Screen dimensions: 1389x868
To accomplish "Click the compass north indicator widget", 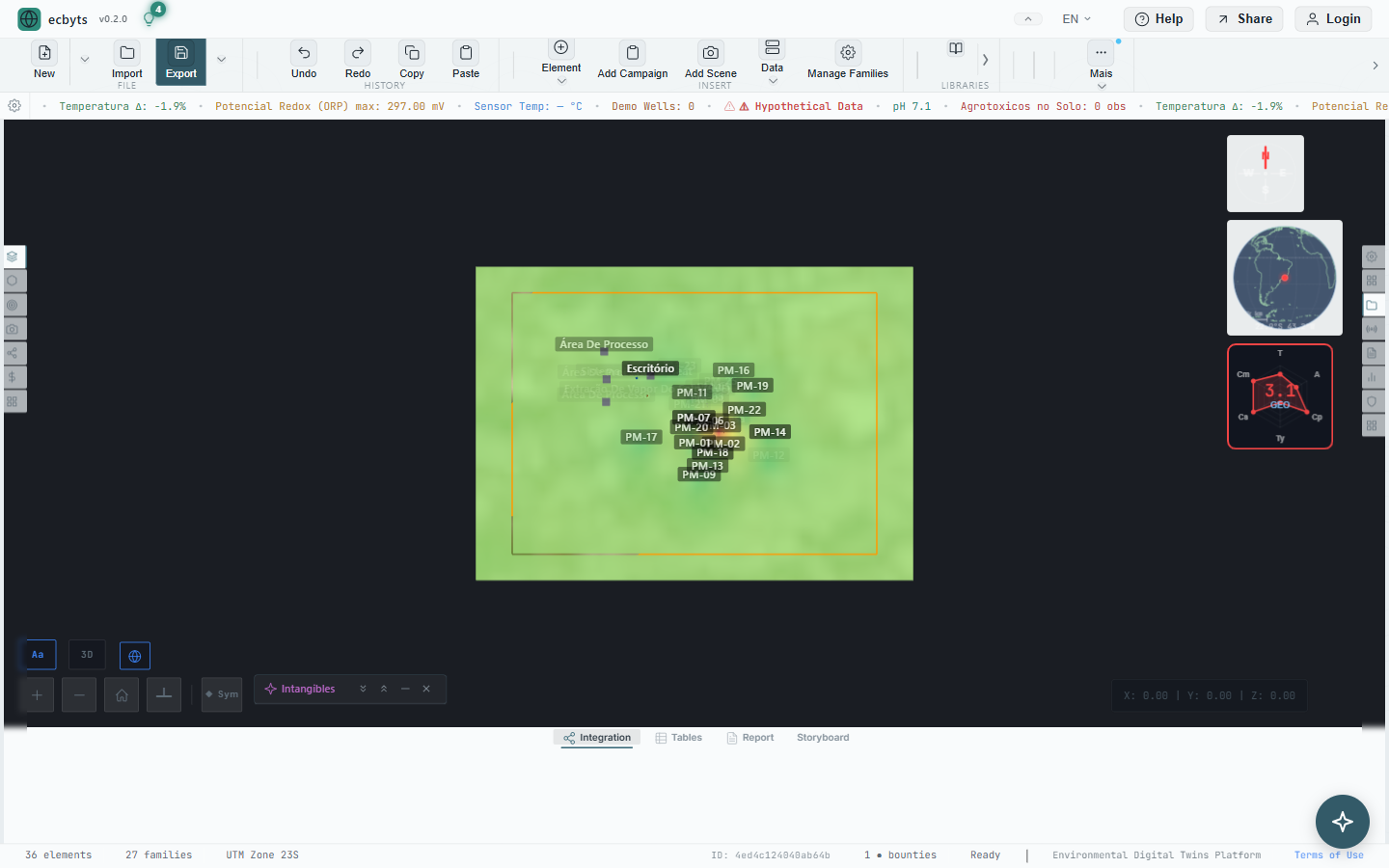I will (x=1265, y=174).
